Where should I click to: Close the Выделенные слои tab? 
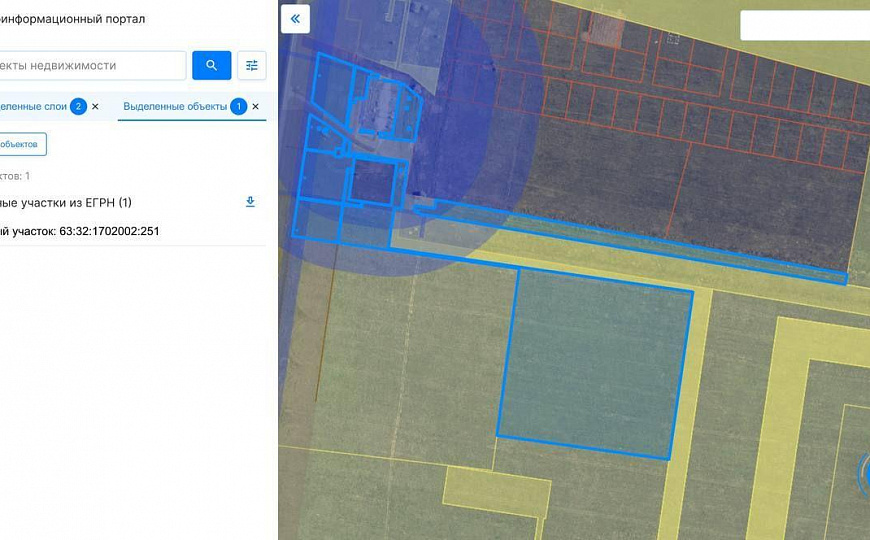point(95,106)
